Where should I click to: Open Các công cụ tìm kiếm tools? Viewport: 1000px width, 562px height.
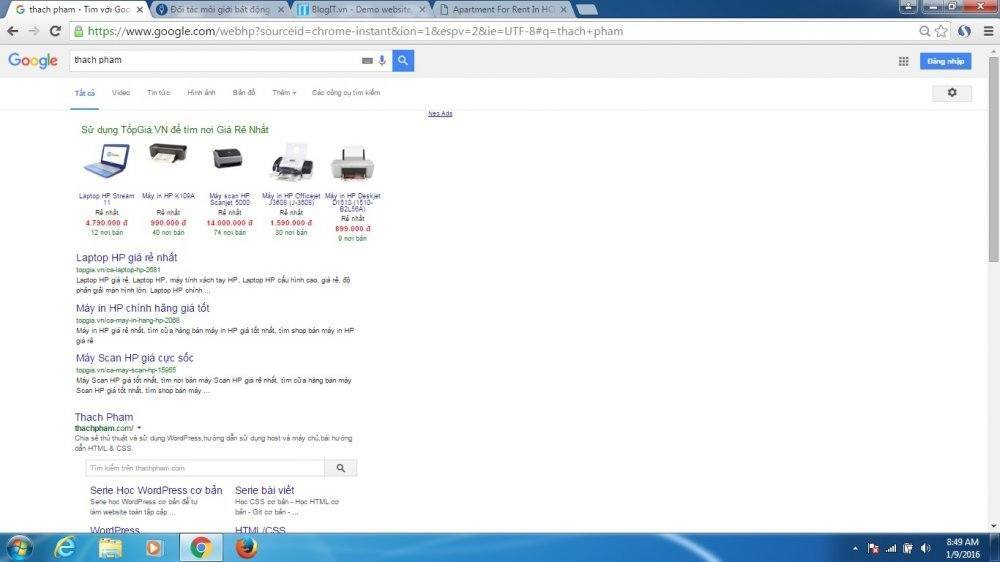tap(346, 92)
